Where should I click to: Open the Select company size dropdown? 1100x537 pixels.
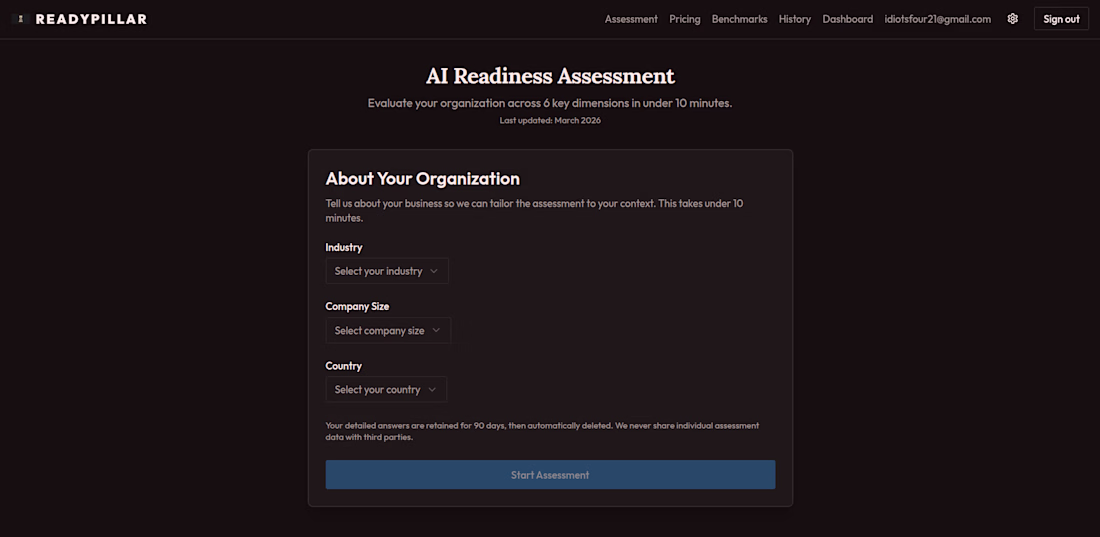pyautogui.click(x=388, y=330)
